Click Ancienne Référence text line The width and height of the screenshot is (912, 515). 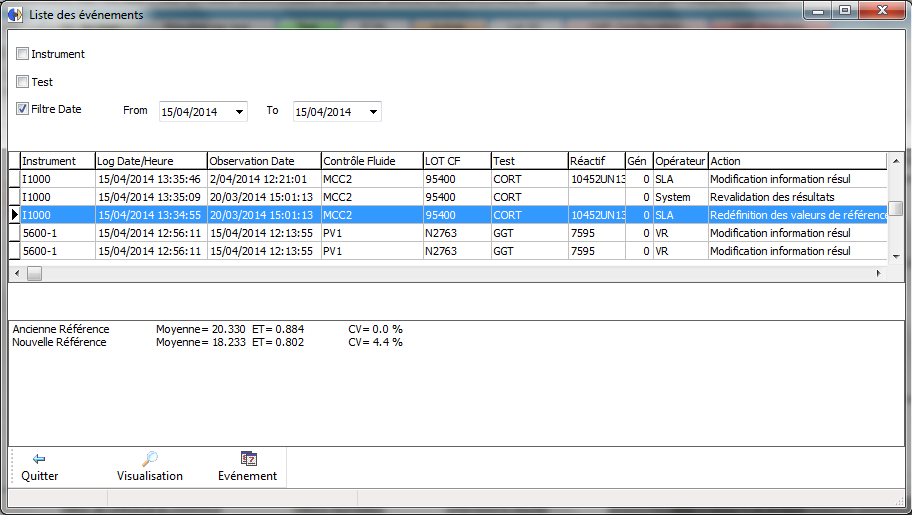click(208, 329)
